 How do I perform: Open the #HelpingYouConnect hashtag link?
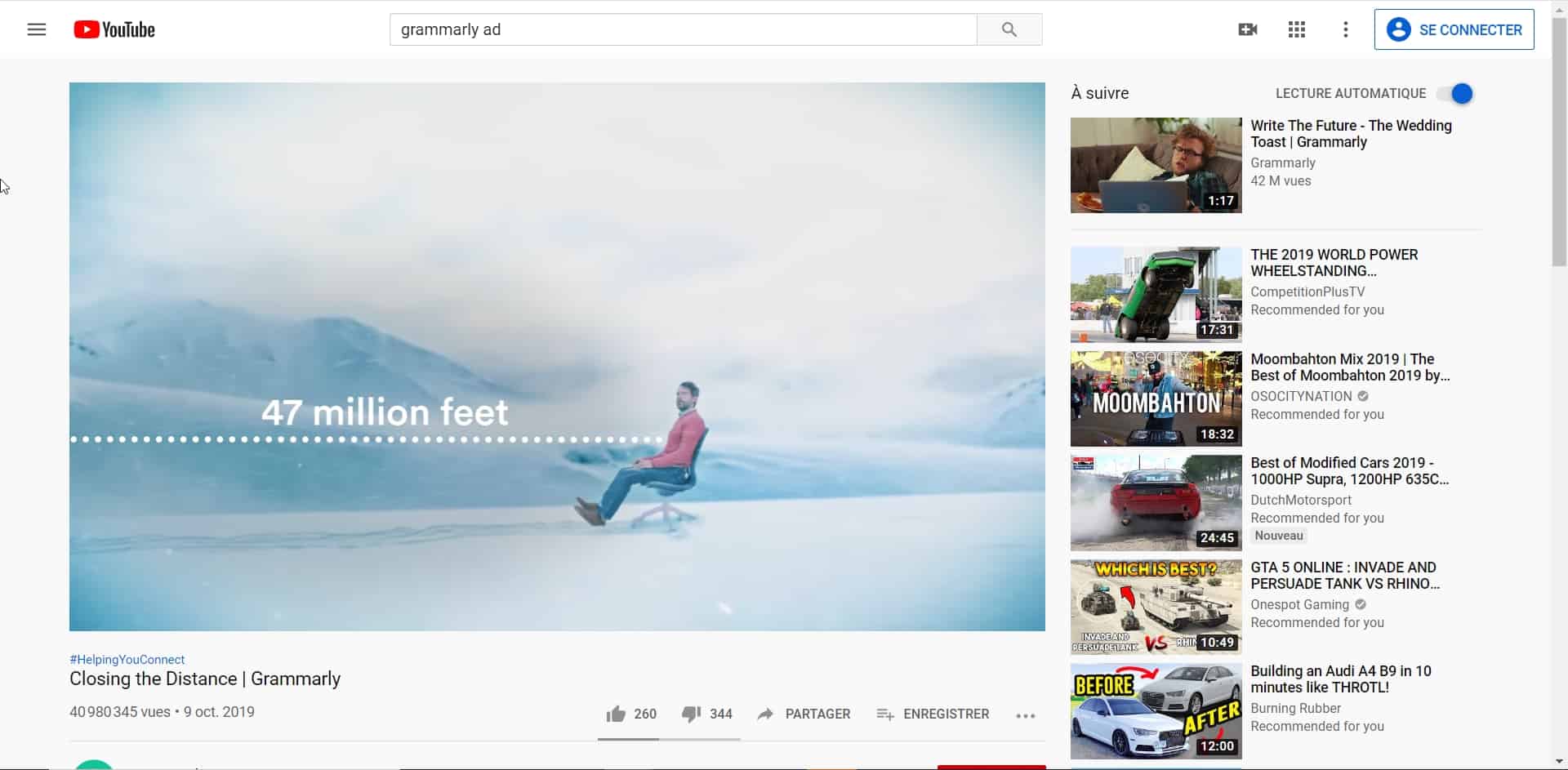pos(127,660)
